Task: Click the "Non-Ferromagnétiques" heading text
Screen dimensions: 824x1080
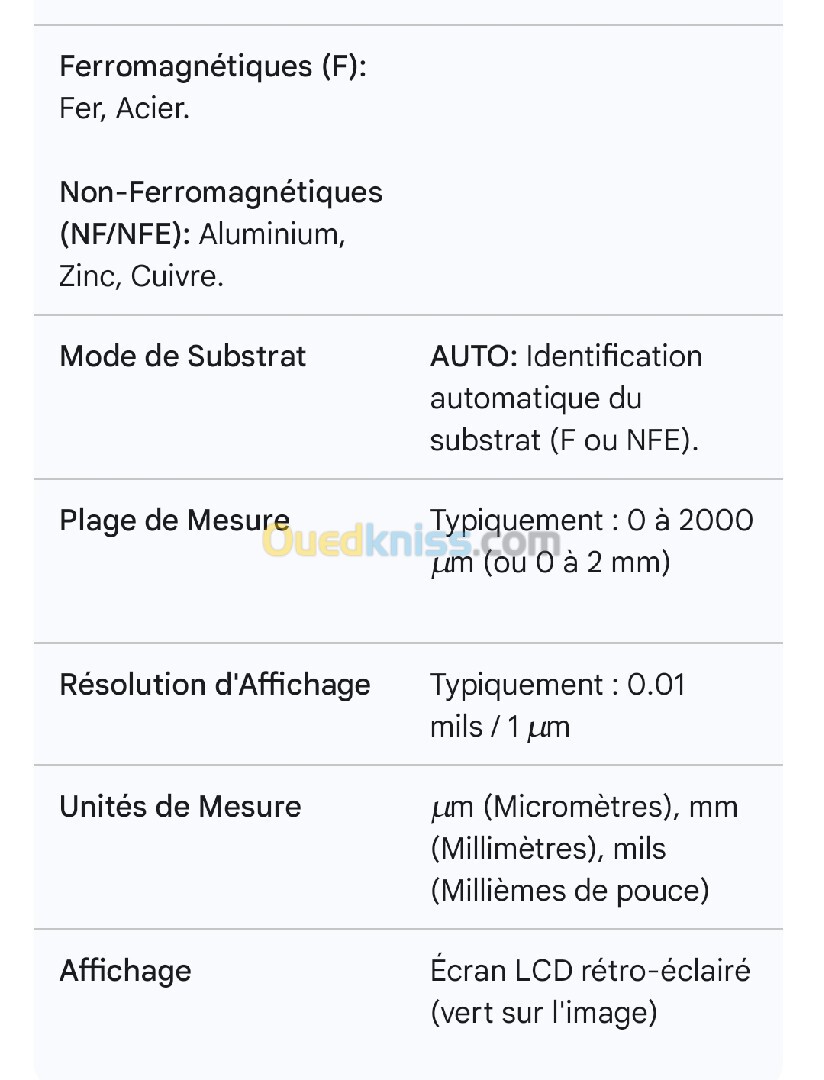Action: [221, 192]
